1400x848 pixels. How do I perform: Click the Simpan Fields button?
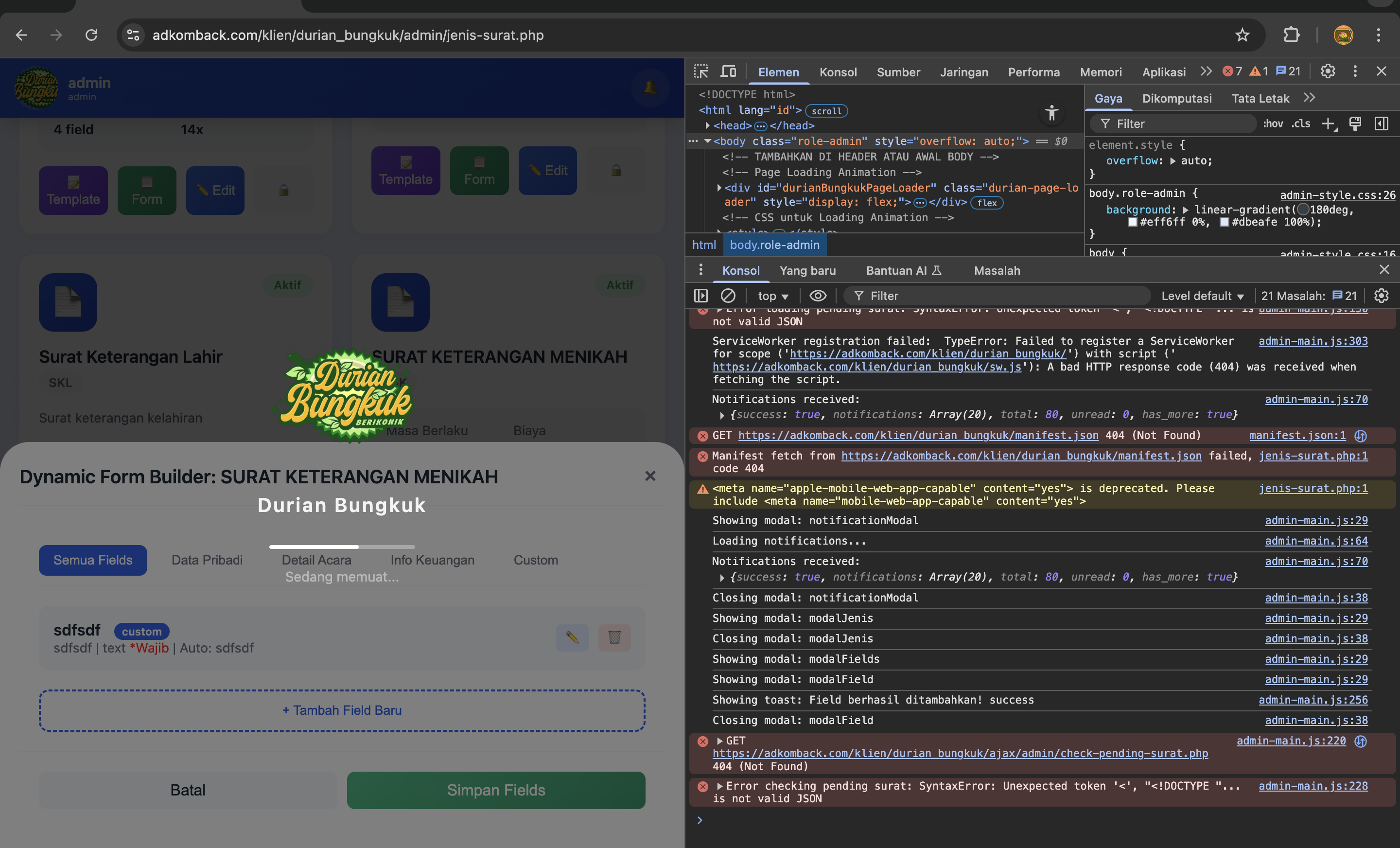pos(495,790)
